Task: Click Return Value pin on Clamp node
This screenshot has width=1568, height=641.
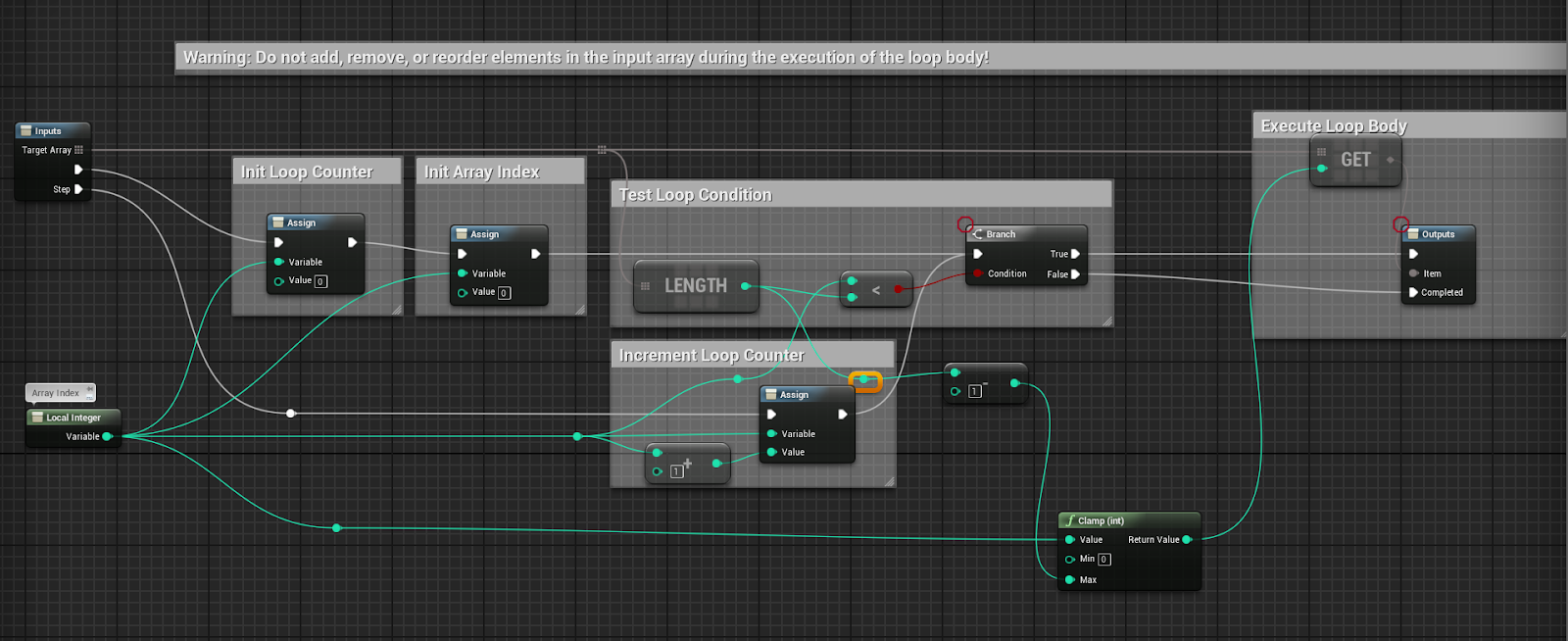Action: tap(1187, 540)
